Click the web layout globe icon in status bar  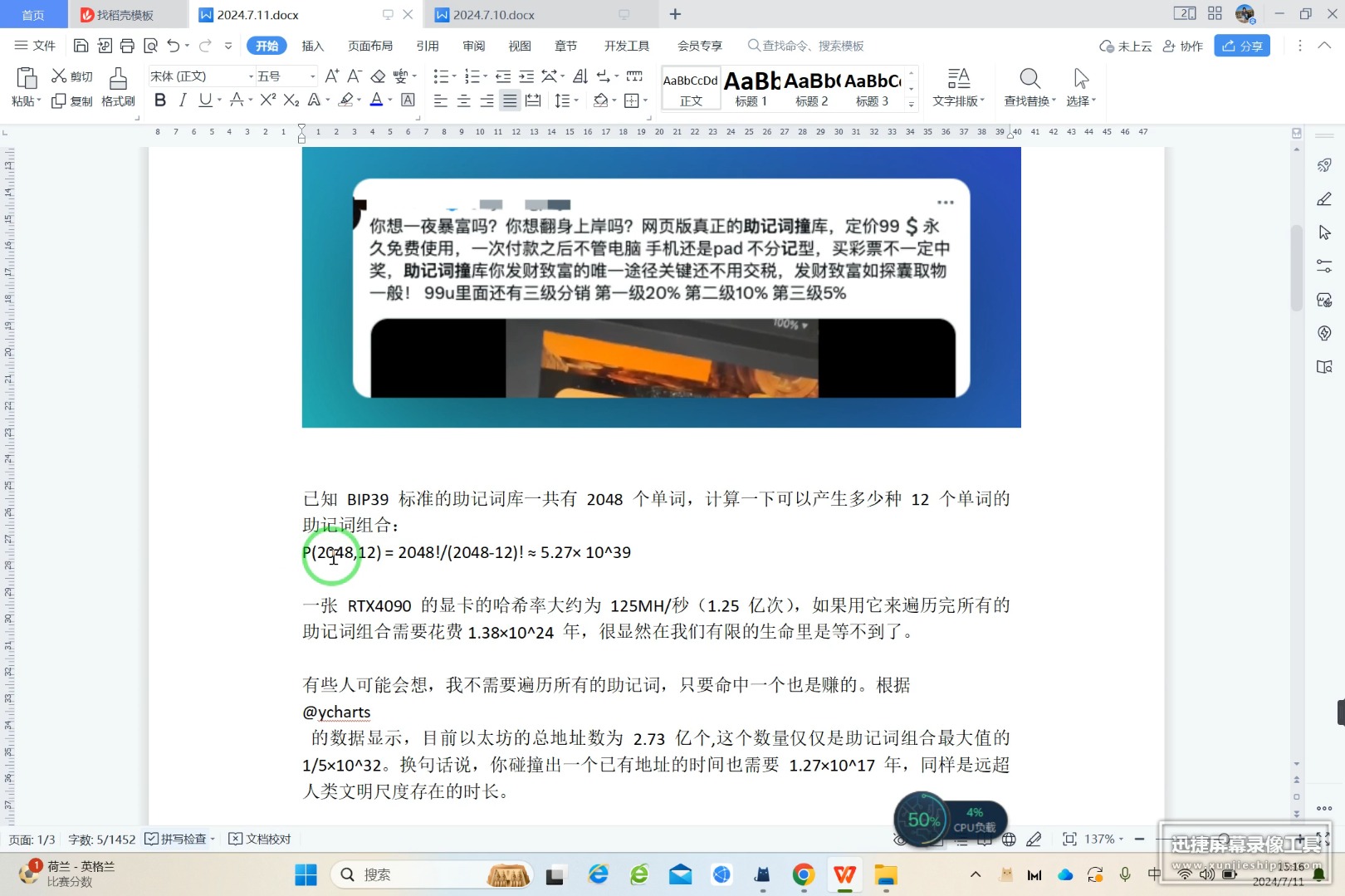pyautogui.click(x=1009, y=840)
